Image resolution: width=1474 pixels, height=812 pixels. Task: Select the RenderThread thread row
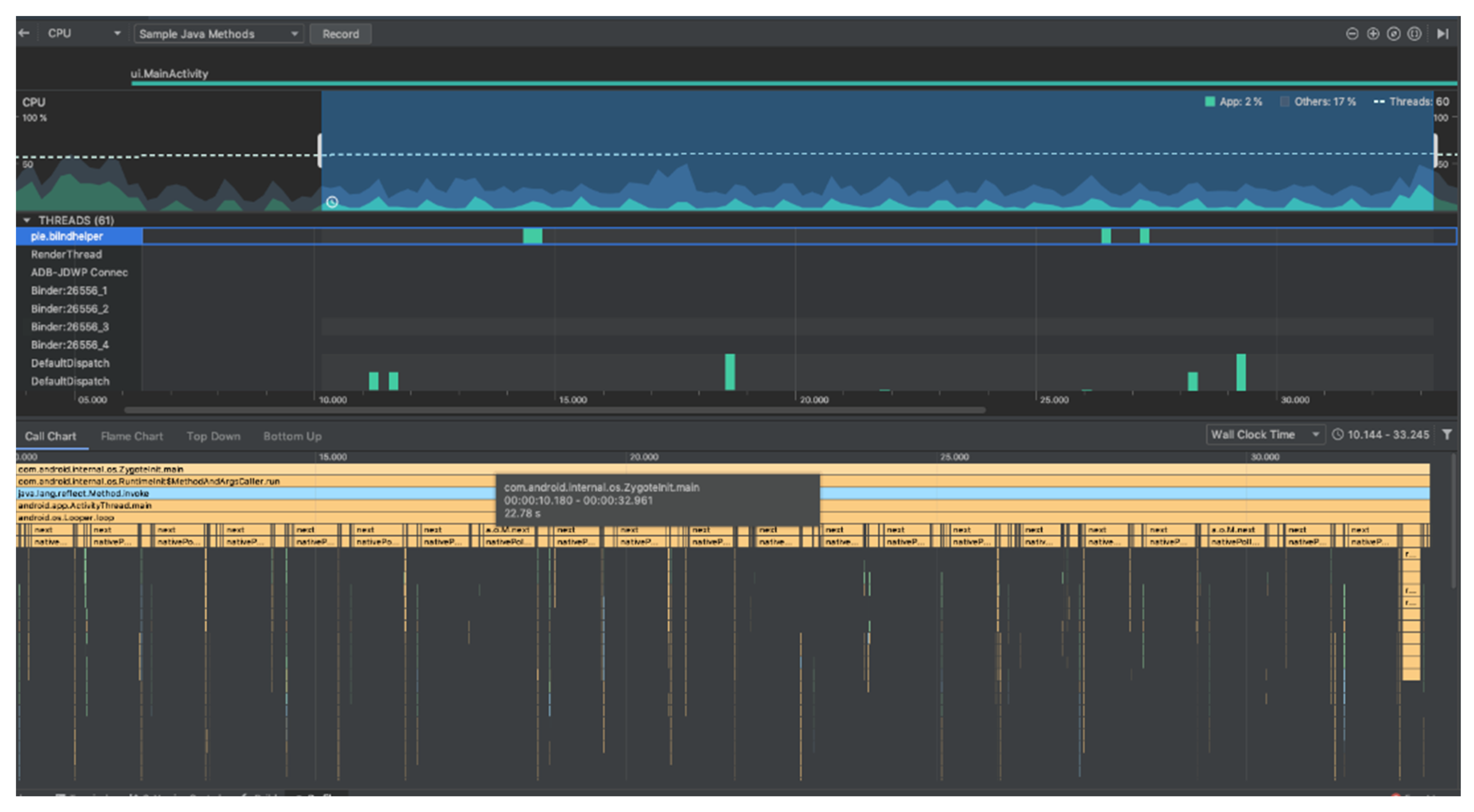[x=66, y=254]
